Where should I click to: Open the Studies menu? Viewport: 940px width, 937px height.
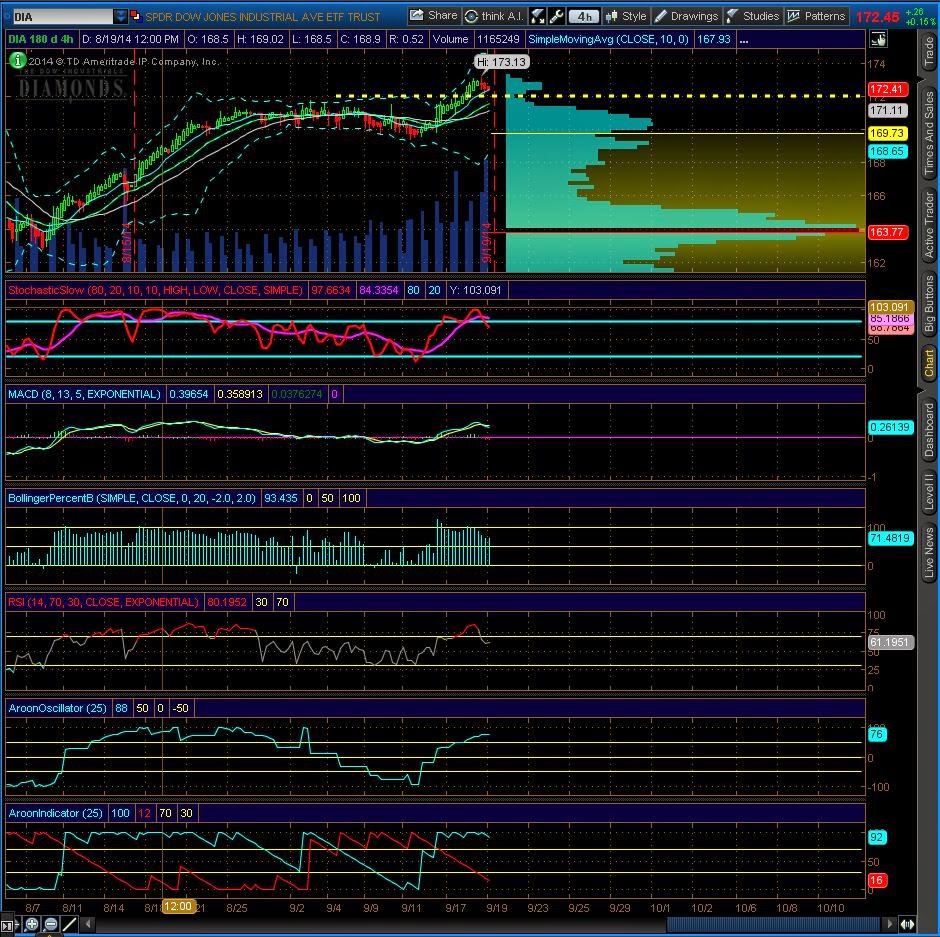click(752, 16)
